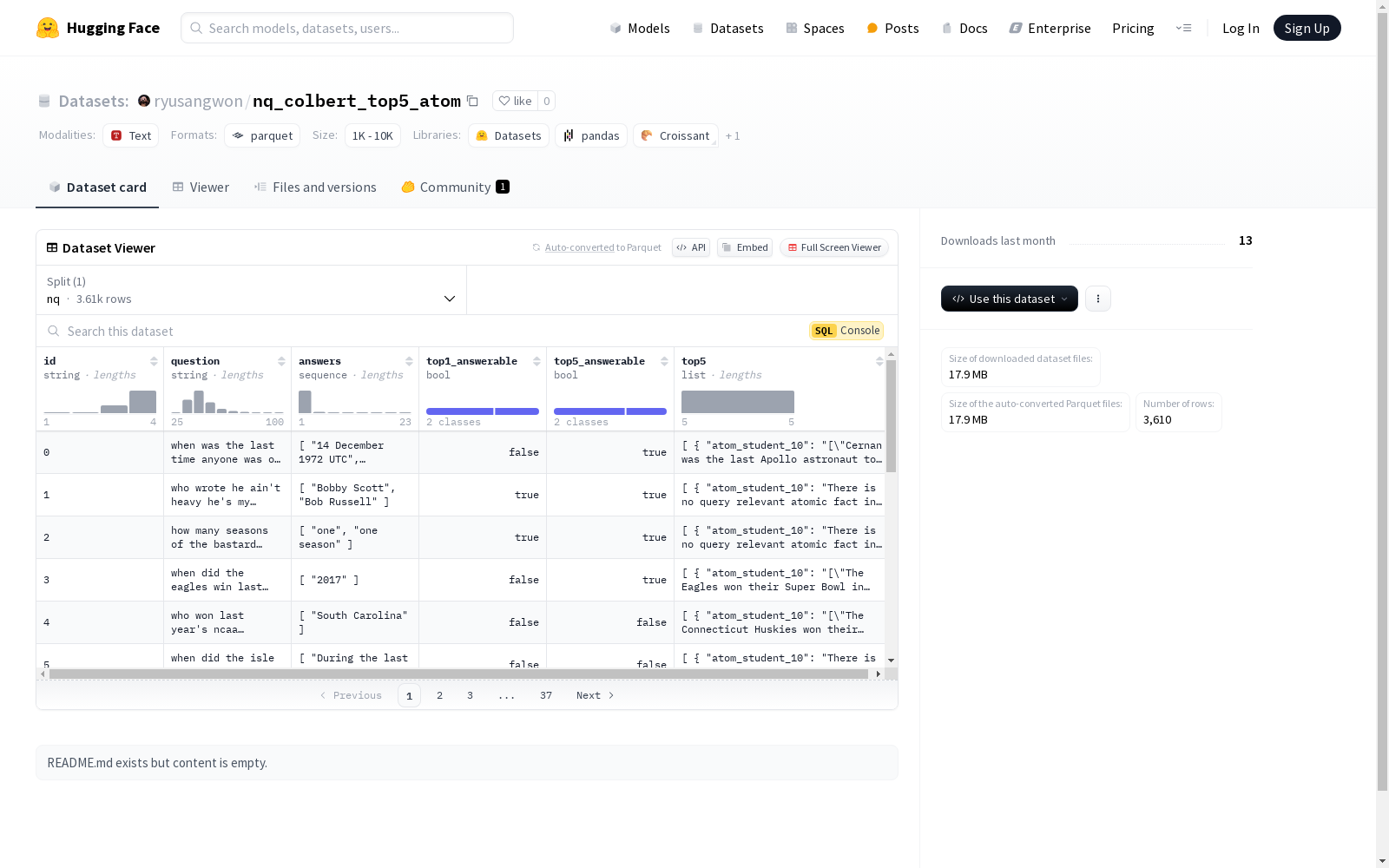
Task: Open the Datasets page from navbar
Action: tap(727, 28)
